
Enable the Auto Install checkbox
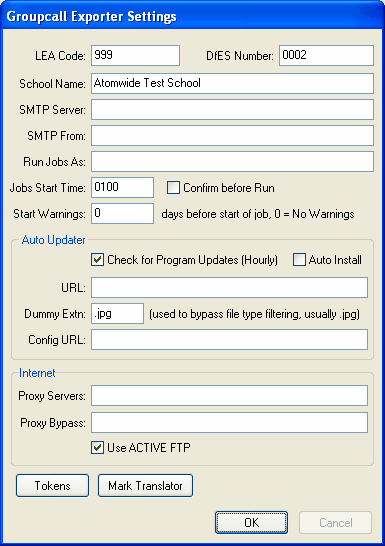299,260
